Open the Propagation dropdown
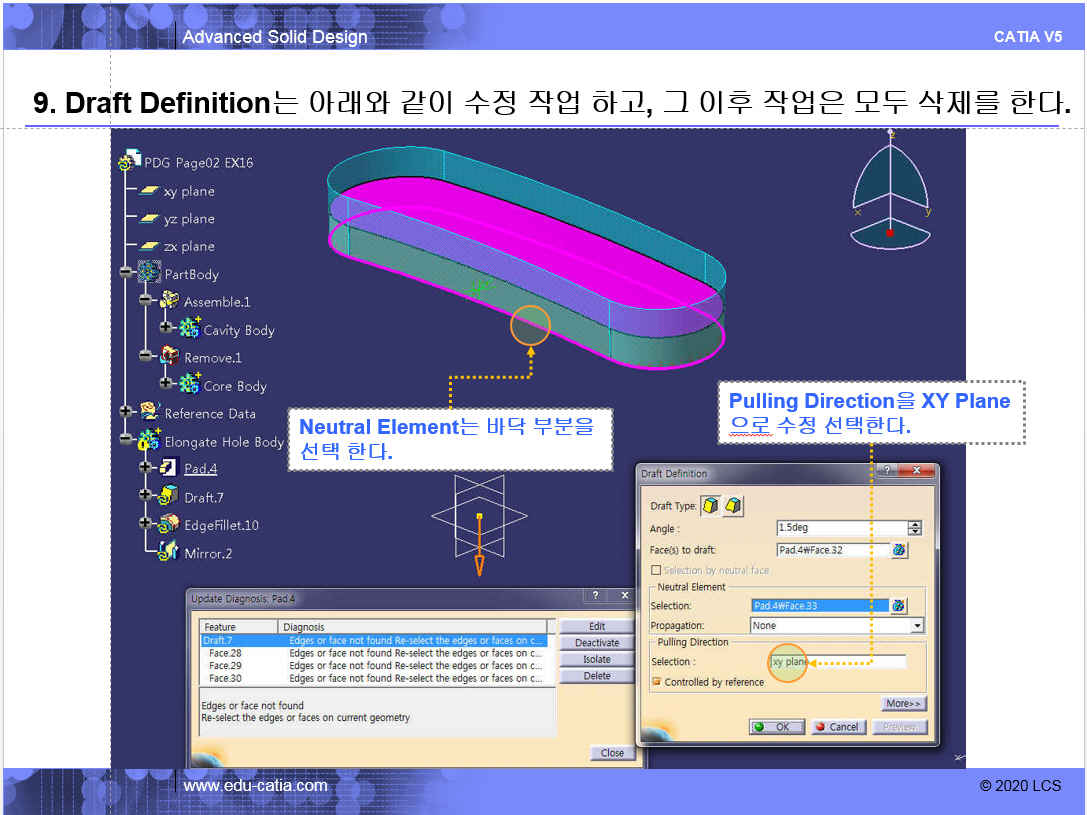This screenshot has height=815, width=1087. pos(917,626)
